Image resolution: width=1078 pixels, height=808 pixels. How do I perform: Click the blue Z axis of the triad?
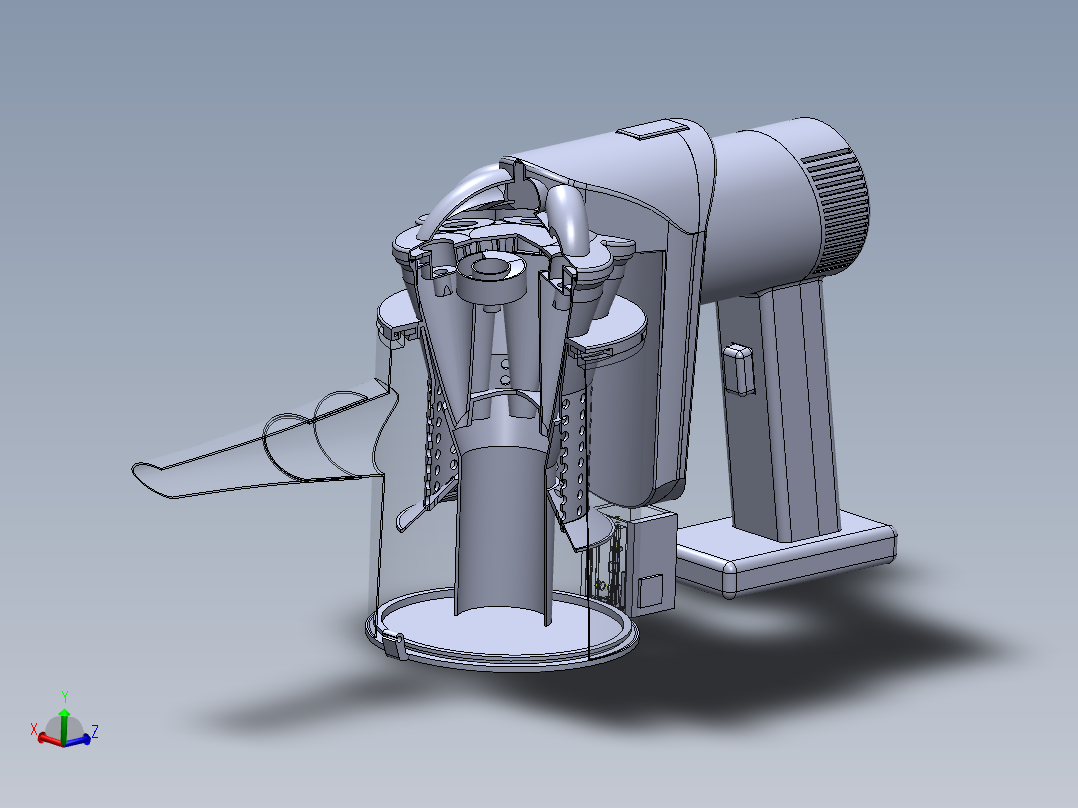tap(78, 740)
